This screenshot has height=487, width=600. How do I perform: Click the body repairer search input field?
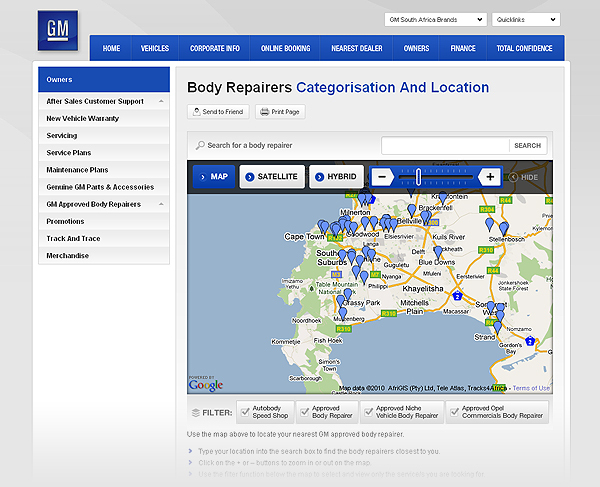pyautogui.click(x=445, y=146)
